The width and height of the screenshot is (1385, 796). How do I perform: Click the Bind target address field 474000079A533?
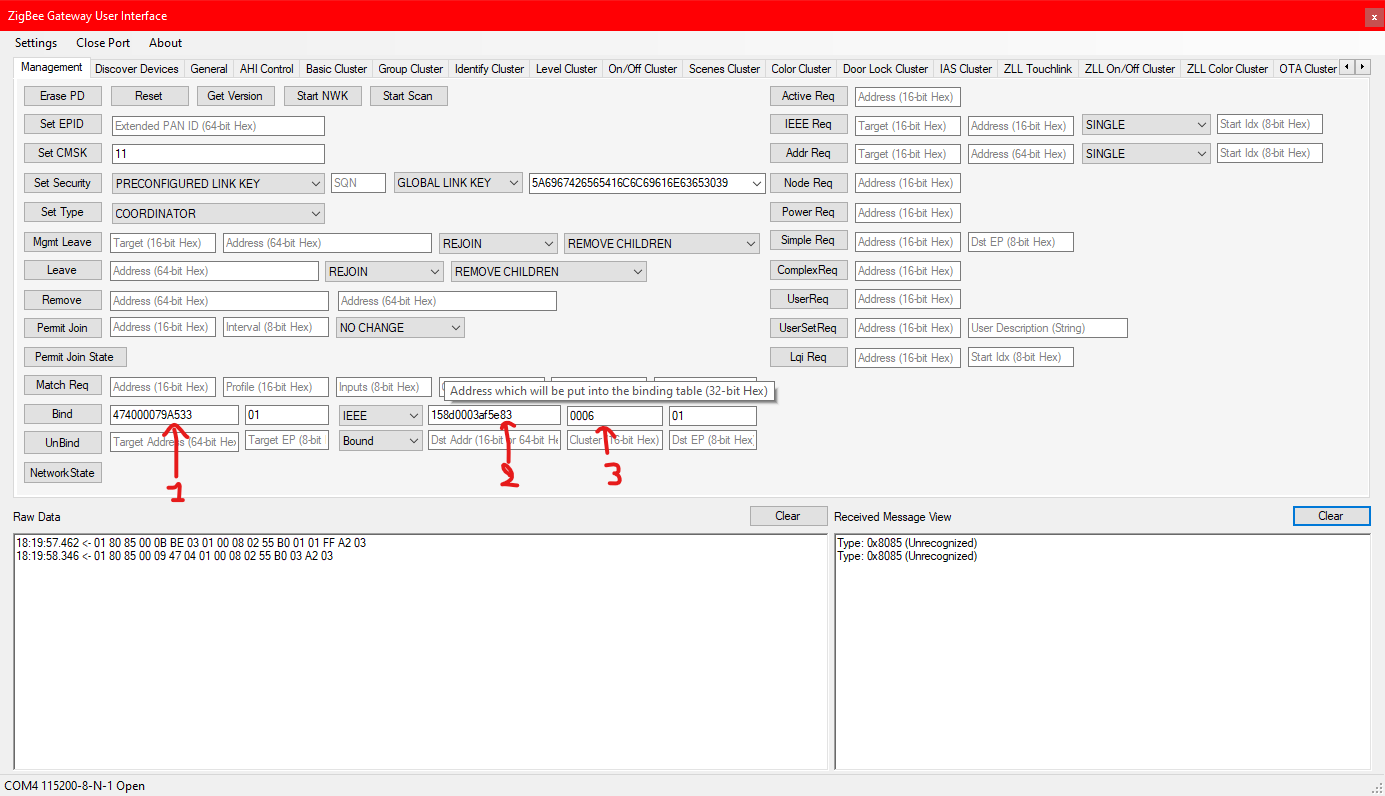[174, 415]
